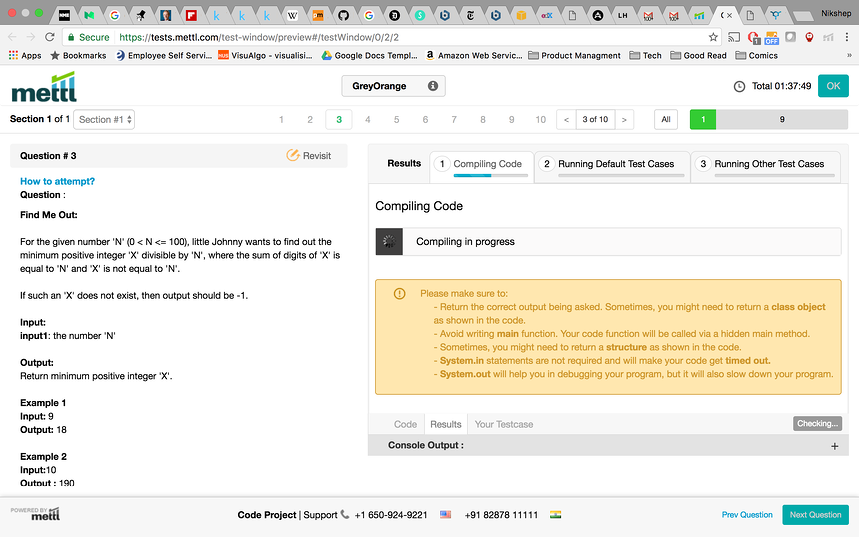Screen dimensions: 859x537
Task: Switch to Running Other Test Cases step
Action: point(765,167)
